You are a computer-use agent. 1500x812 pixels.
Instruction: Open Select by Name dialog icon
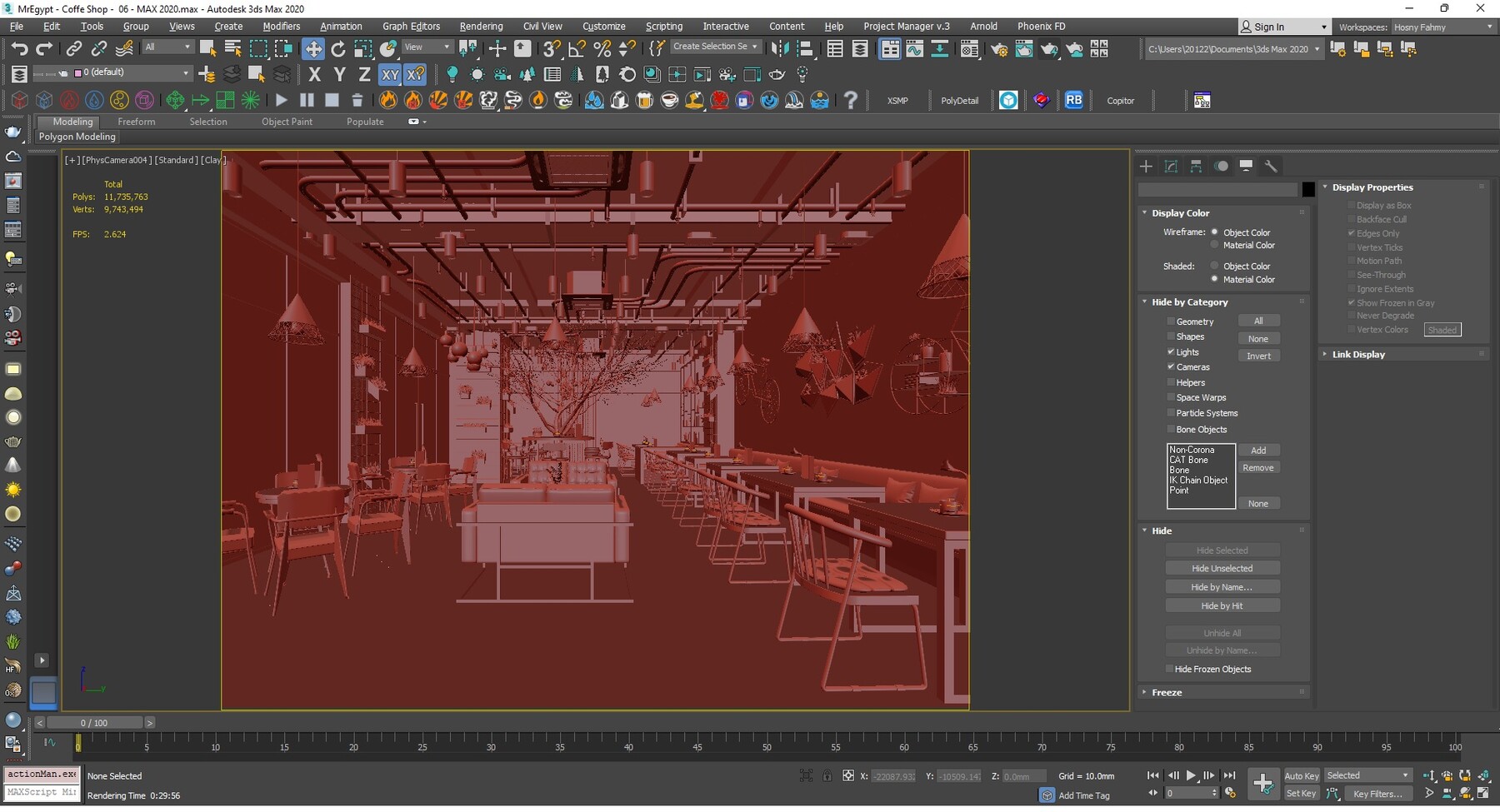point(232,48)
